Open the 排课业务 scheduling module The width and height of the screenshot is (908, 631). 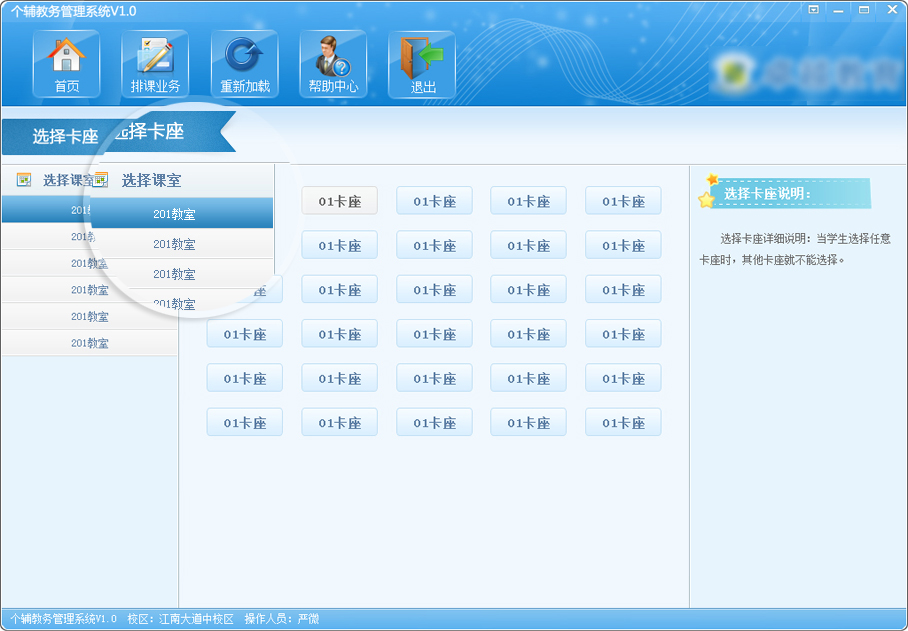click(x=155, y=64)
